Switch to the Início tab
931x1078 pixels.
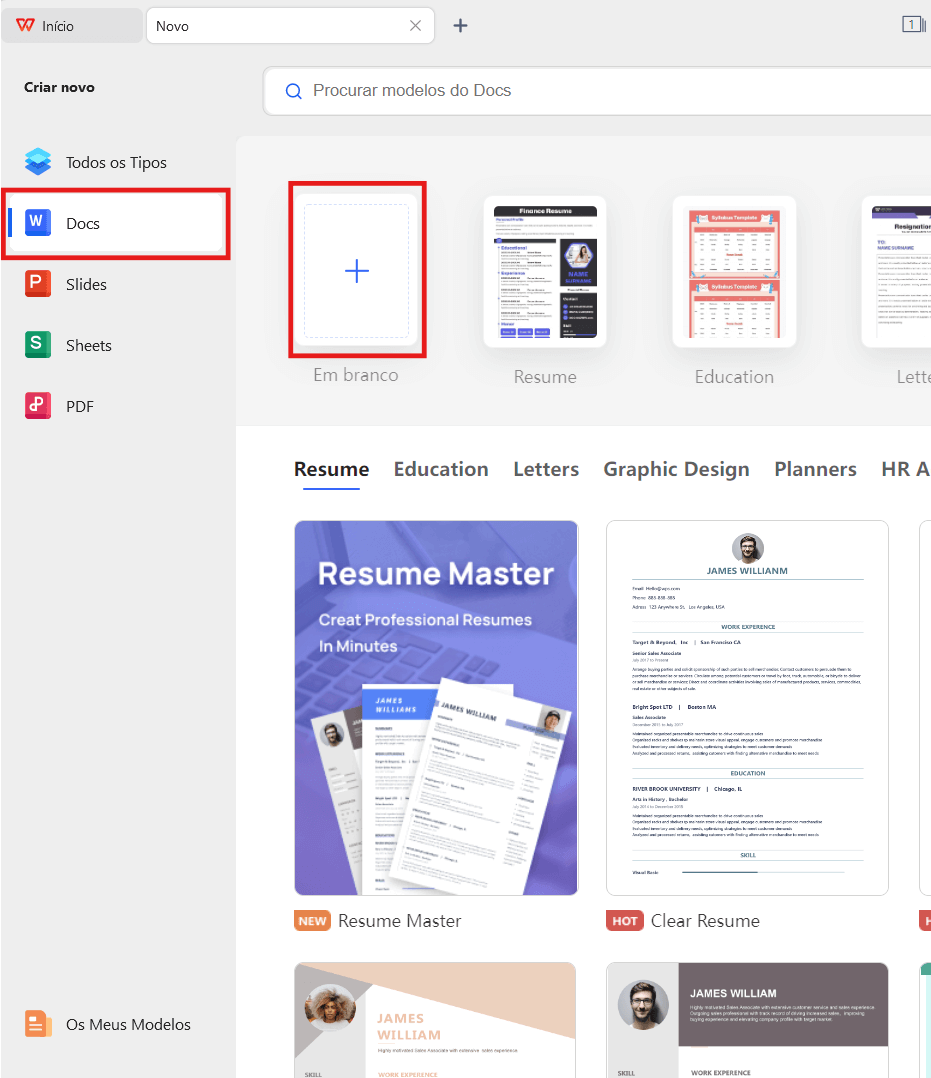click(x=72, y=26)
